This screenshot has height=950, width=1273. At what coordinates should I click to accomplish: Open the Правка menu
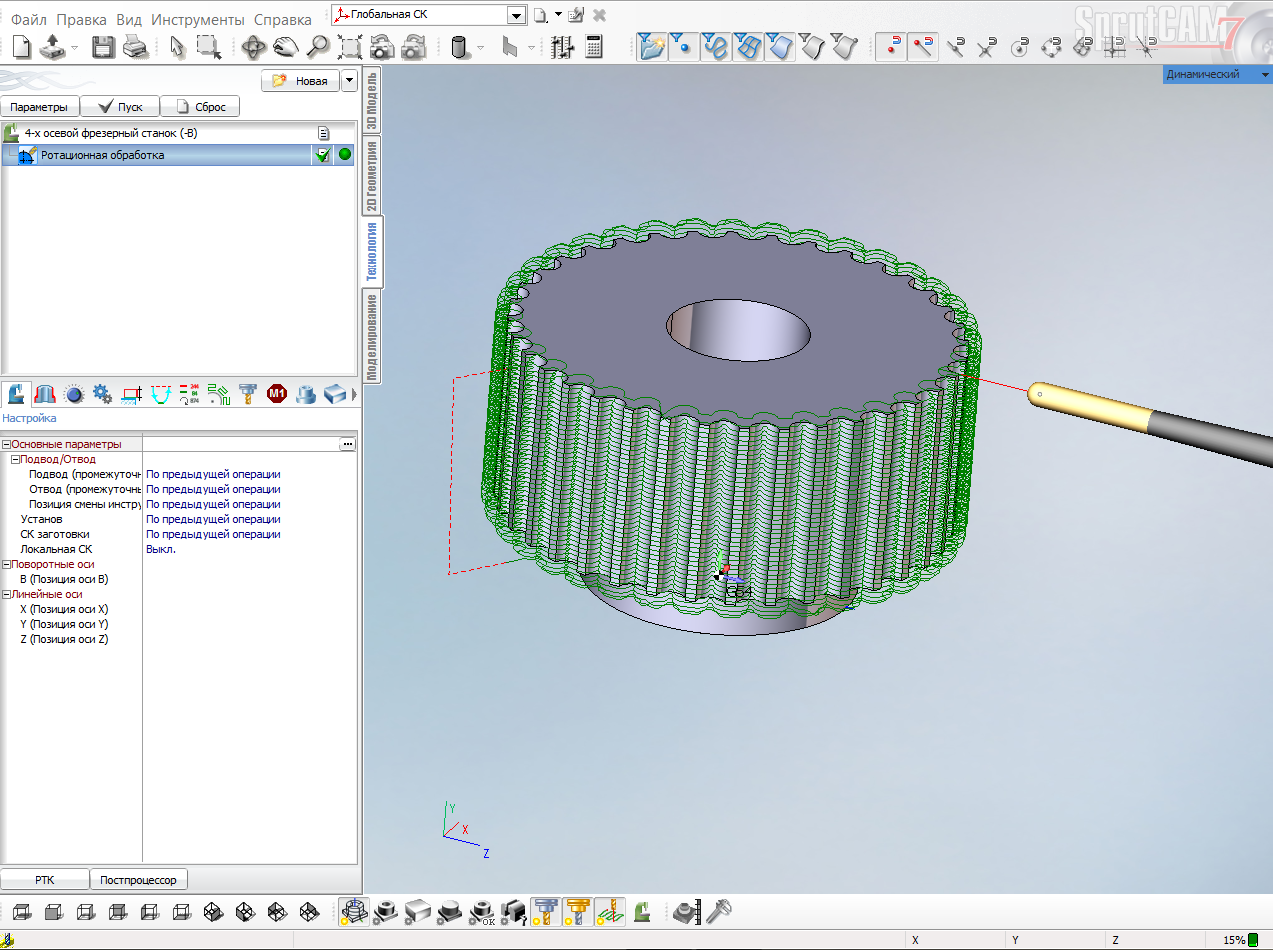82,19
